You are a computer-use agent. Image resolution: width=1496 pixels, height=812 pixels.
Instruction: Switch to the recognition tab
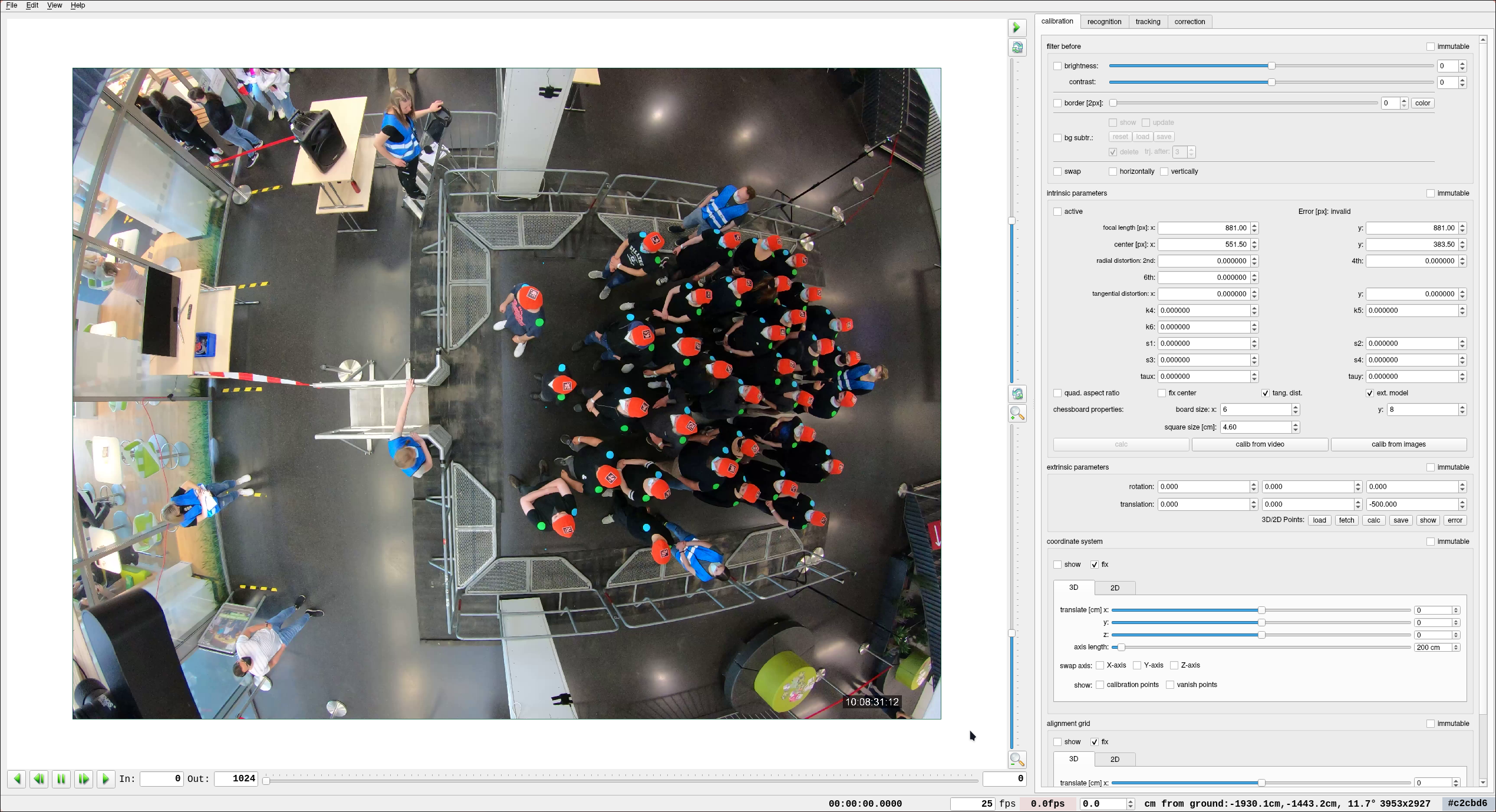coord(1104,22)
